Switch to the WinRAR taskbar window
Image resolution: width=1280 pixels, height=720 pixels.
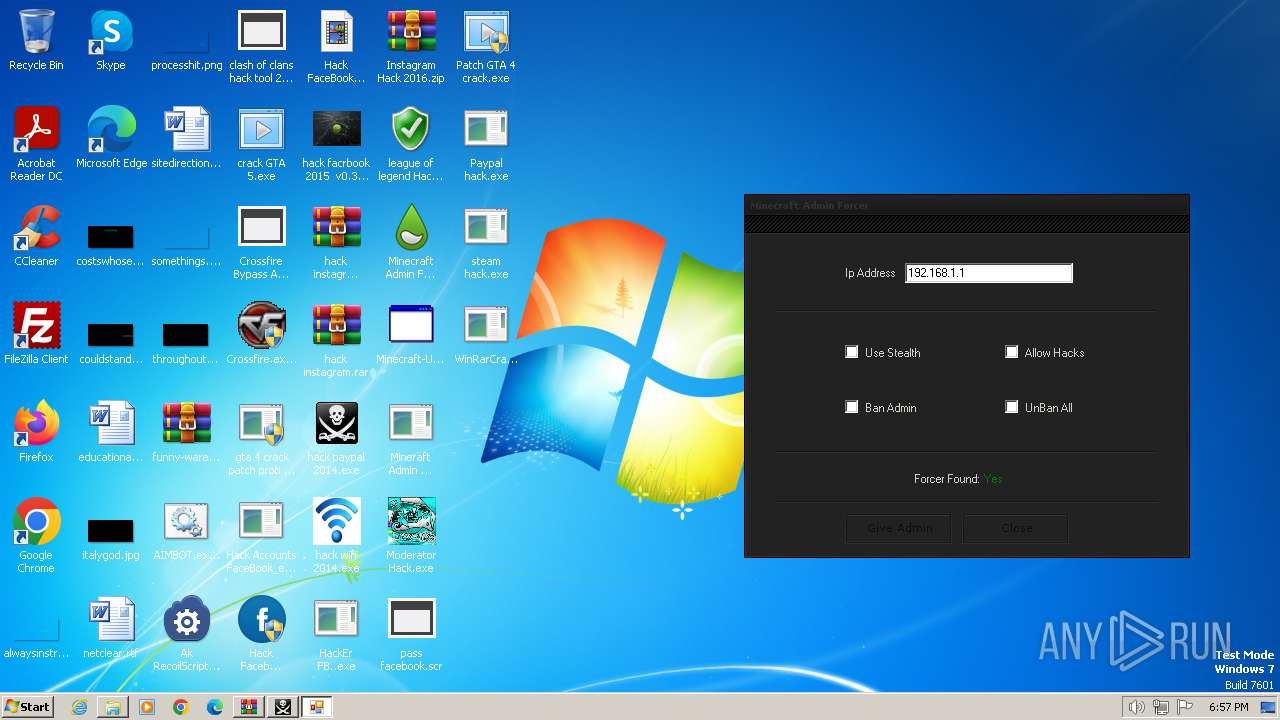click(x=249, y=707)
